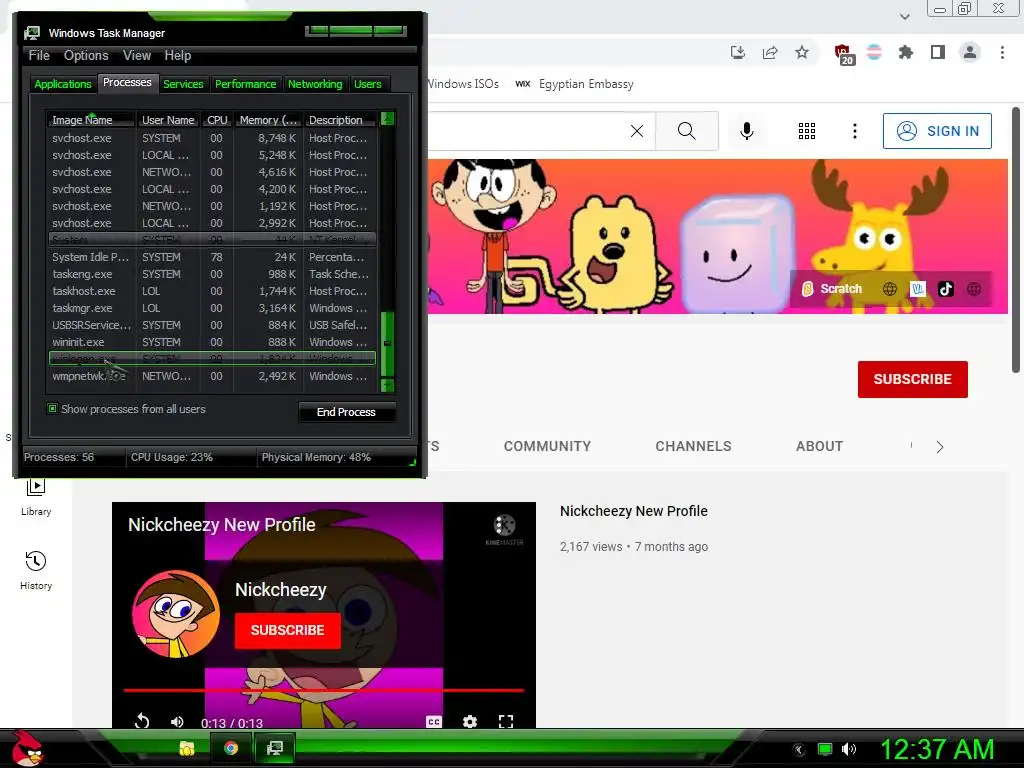Bookmark this page with the star icon

[x=802, y=52]
